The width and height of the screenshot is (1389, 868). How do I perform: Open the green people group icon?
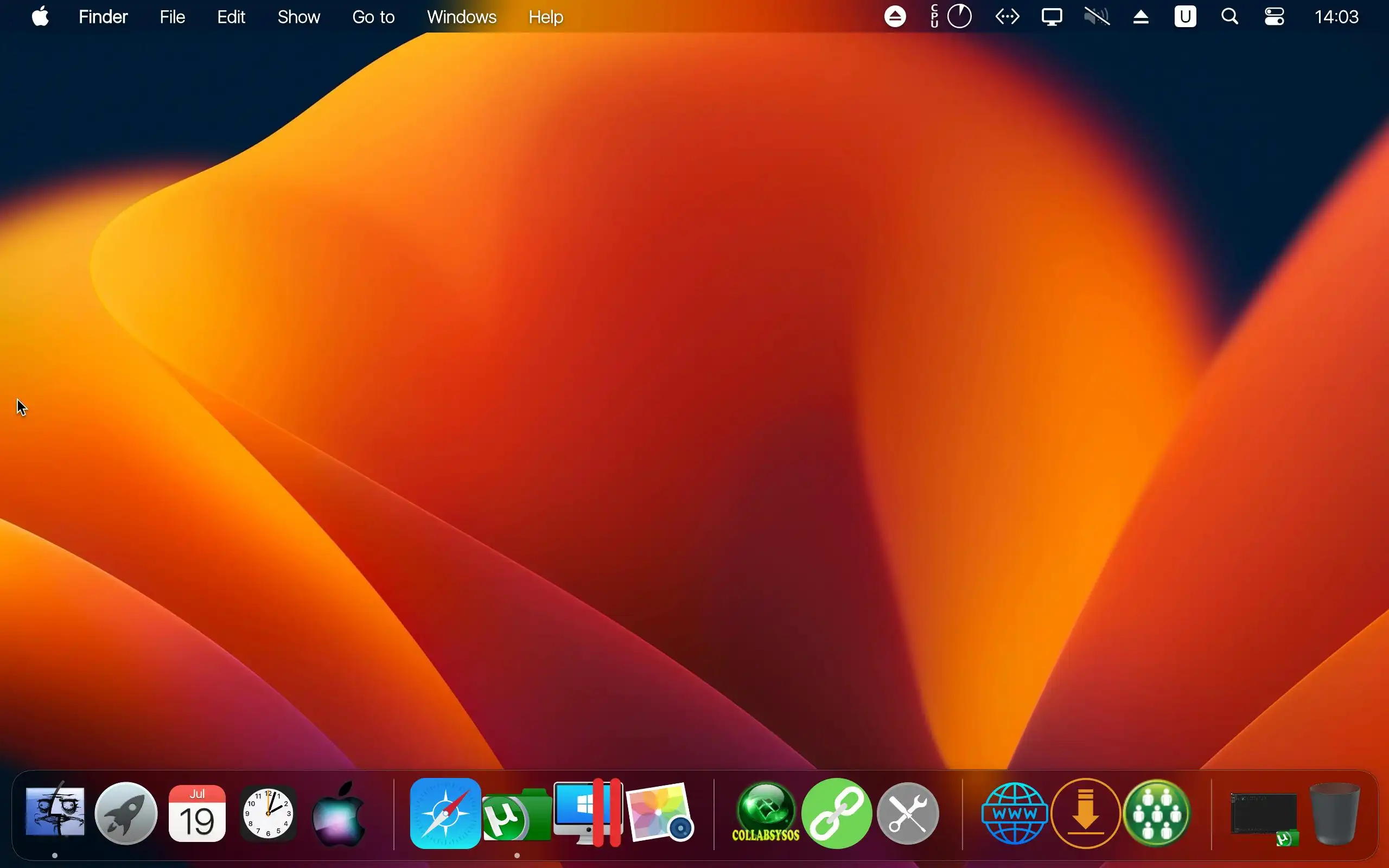coord(1157,813)
